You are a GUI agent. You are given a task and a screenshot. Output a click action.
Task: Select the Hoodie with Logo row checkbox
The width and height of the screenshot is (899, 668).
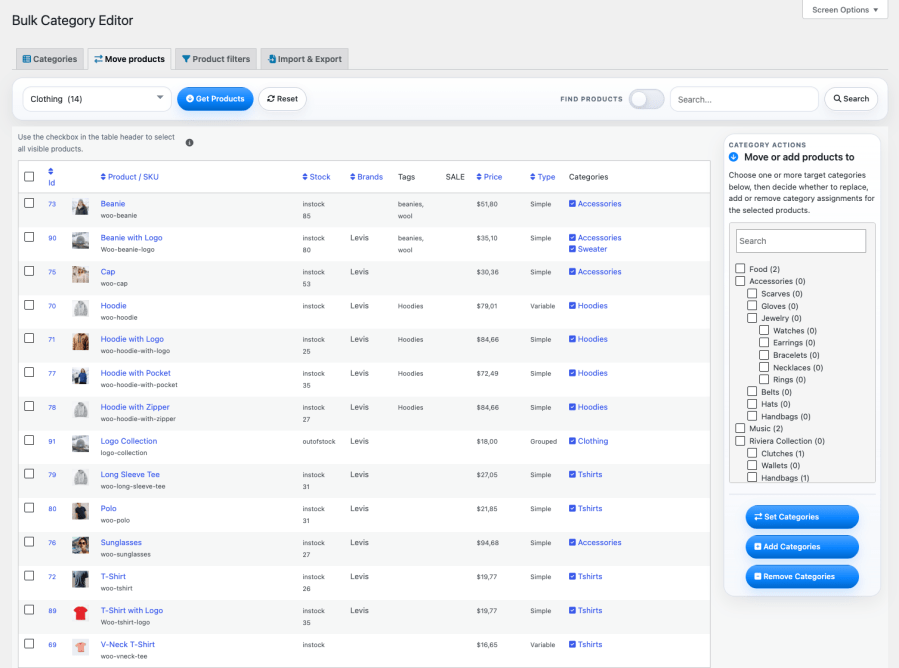coord(29,338)
